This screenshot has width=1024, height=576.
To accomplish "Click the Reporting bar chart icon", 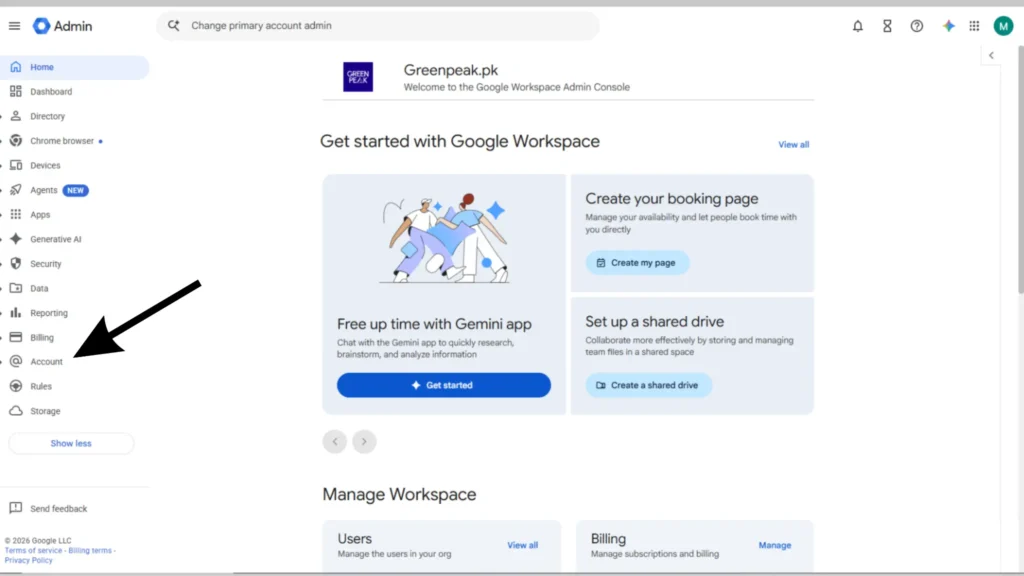I will (16, 313).
